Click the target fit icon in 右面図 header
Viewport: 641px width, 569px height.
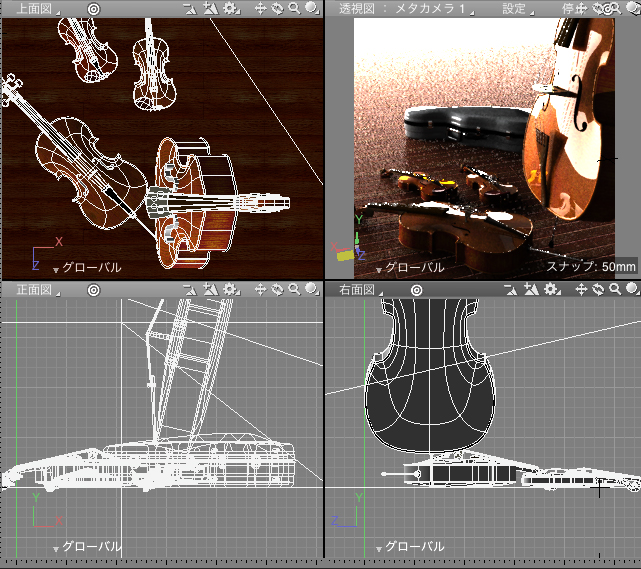pos(417,290)
